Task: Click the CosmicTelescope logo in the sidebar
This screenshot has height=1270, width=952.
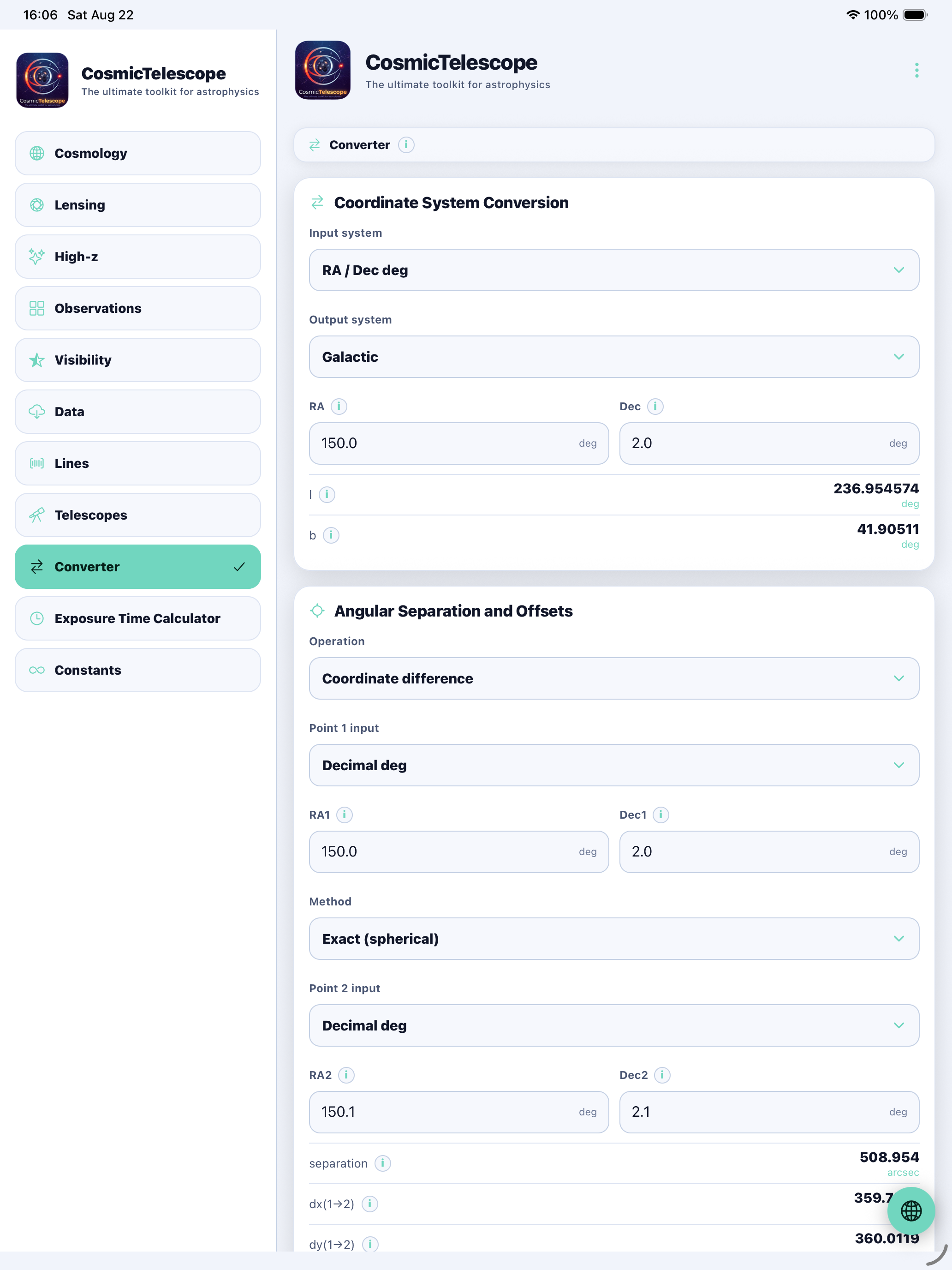Action: 42,80
